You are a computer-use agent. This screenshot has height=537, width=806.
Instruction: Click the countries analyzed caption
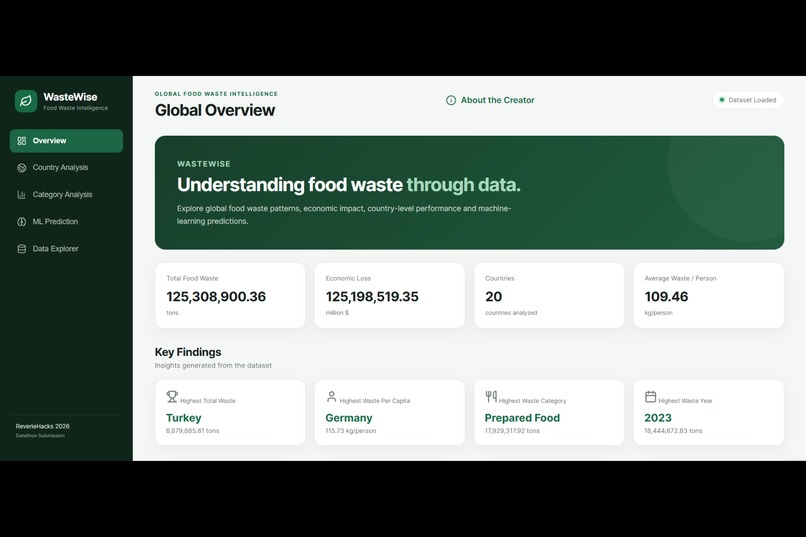click(x=511, y=312)
